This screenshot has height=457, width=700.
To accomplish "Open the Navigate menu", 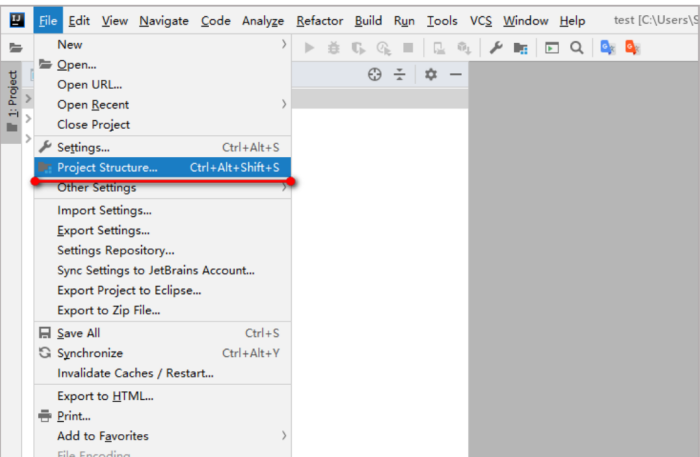I will (x=164, y=21).
